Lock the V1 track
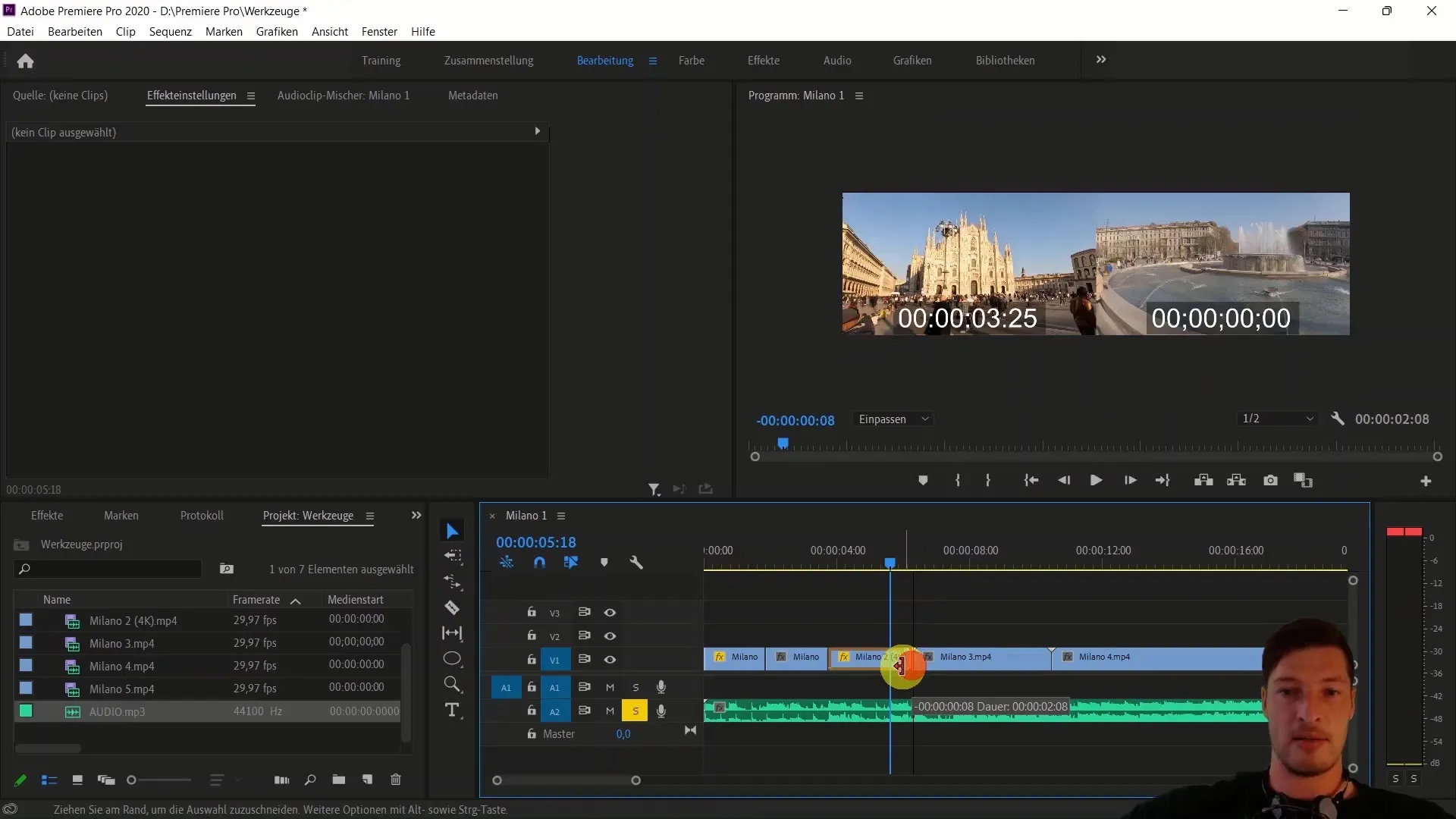1456x819 pixels. click(x=532, y=659)
